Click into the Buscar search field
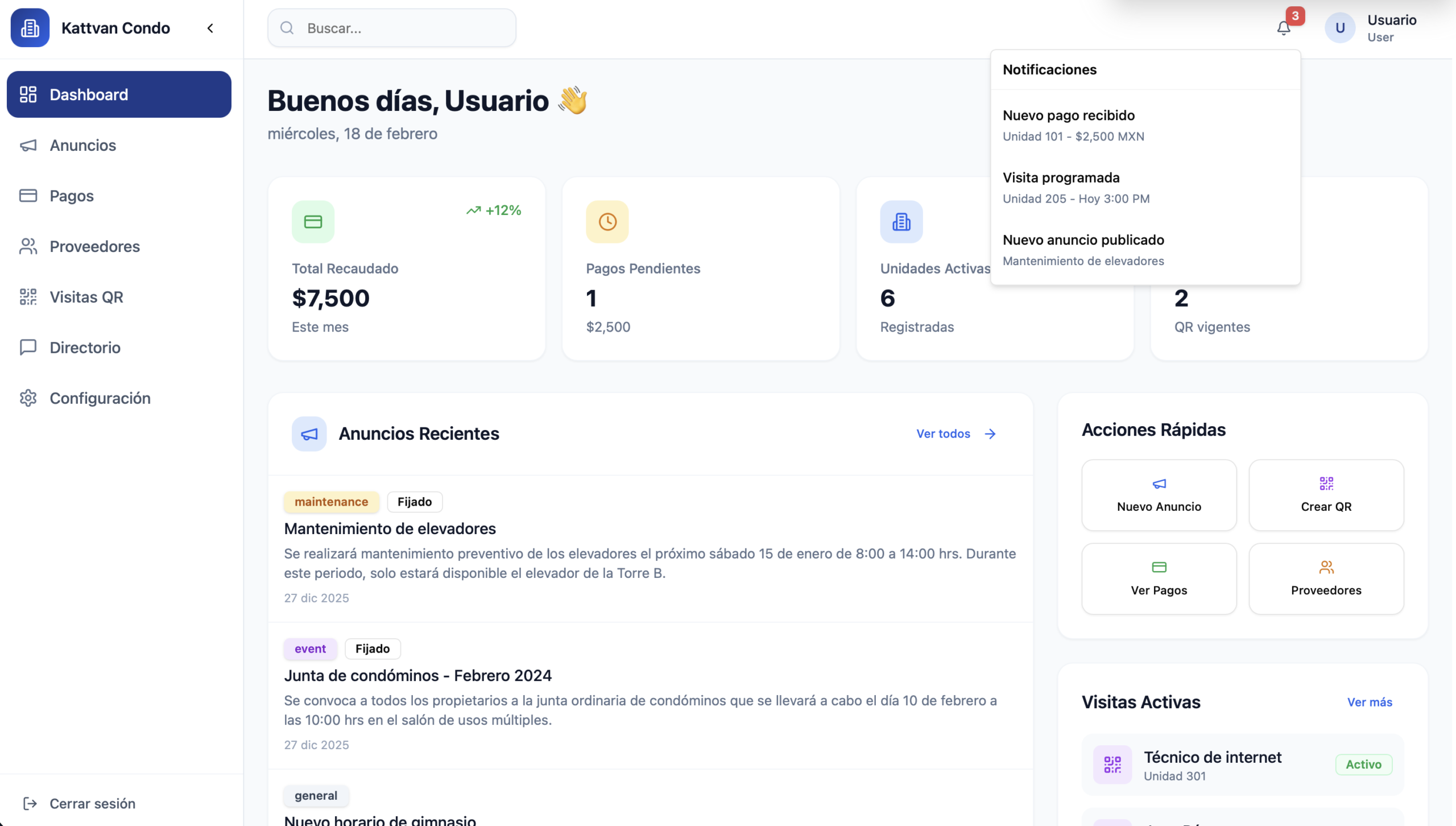1456x826 pixels. coord(398,28)
